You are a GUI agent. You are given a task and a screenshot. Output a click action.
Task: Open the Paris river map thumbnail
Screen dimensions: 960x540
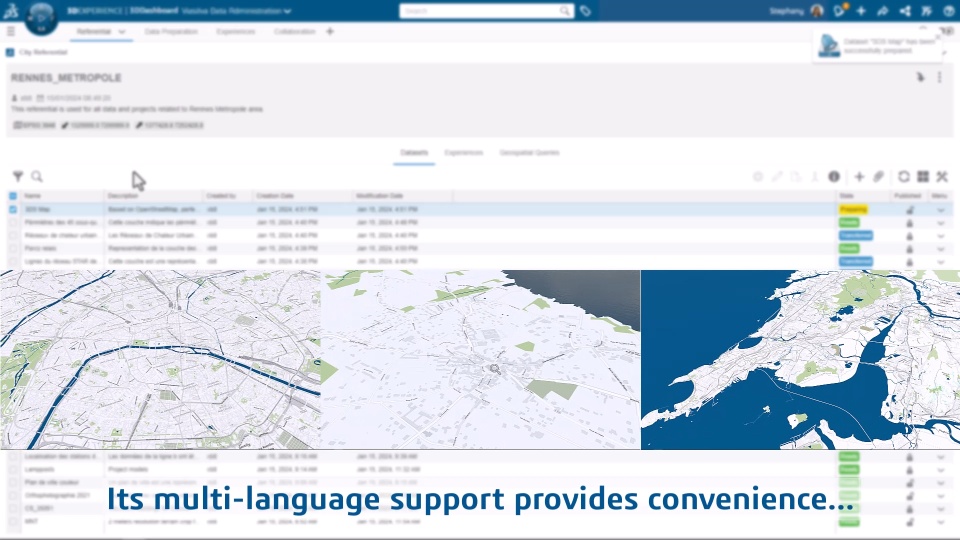(160, 359)
